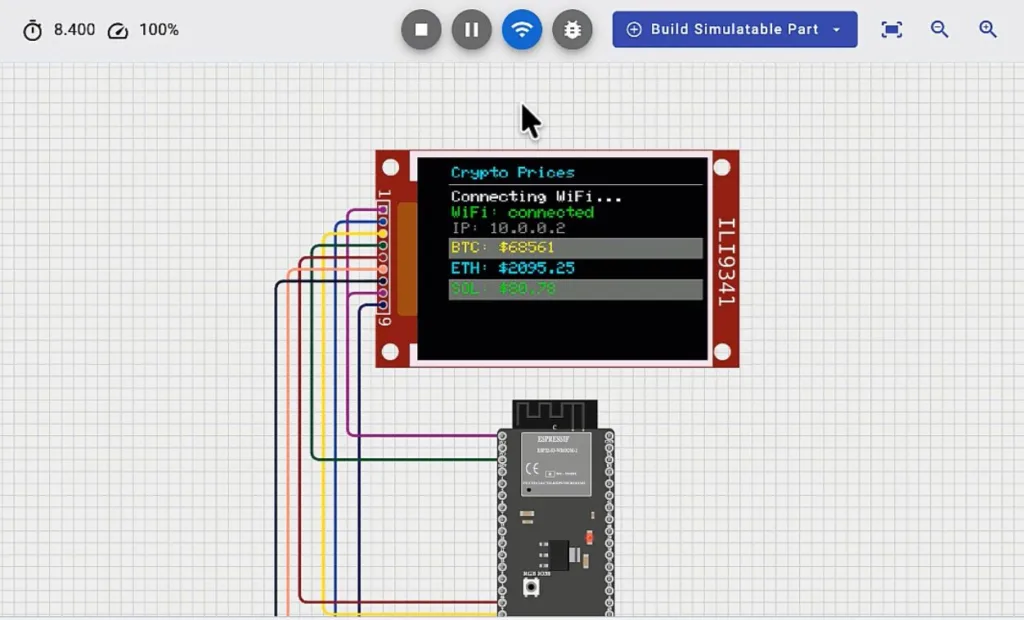Click the 8.400 elapsed time value
Screen dimensions: 1024x620
click(x=74, y=30)
